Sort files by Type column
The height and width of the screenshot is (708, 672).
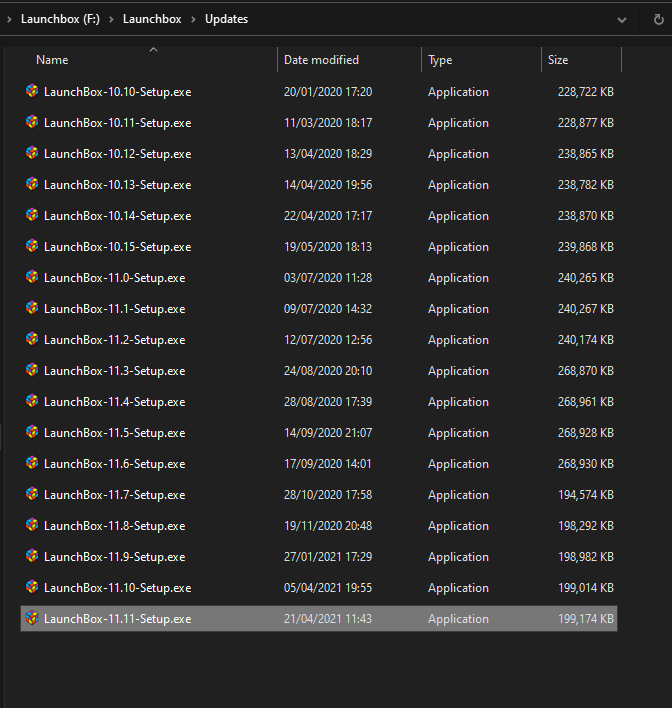tap(440, 60)
